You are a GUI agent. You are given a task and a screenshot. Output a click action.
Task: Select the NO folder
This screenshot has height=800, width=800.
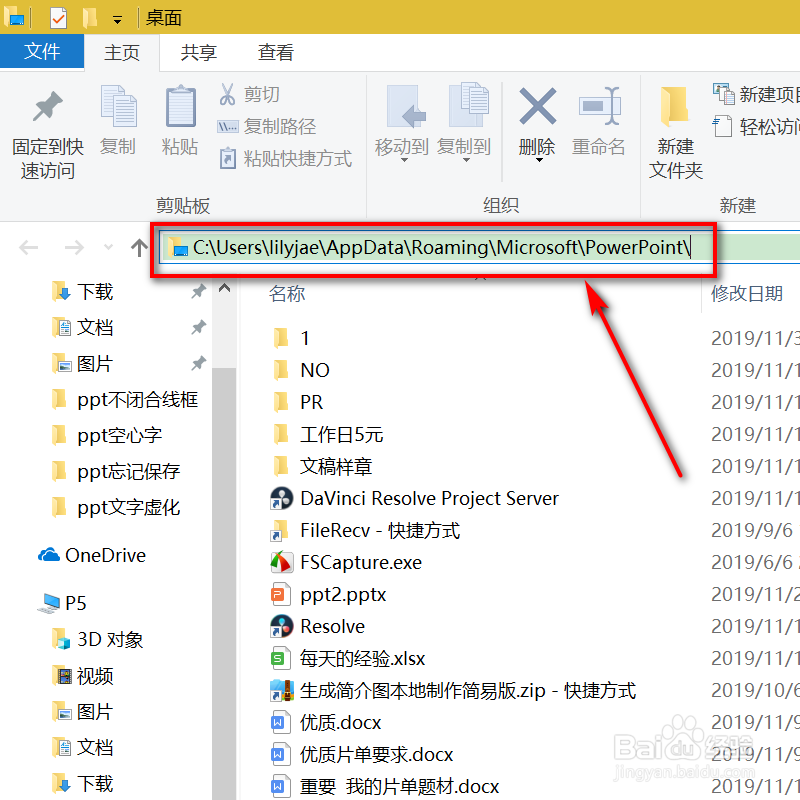[300, 370]
